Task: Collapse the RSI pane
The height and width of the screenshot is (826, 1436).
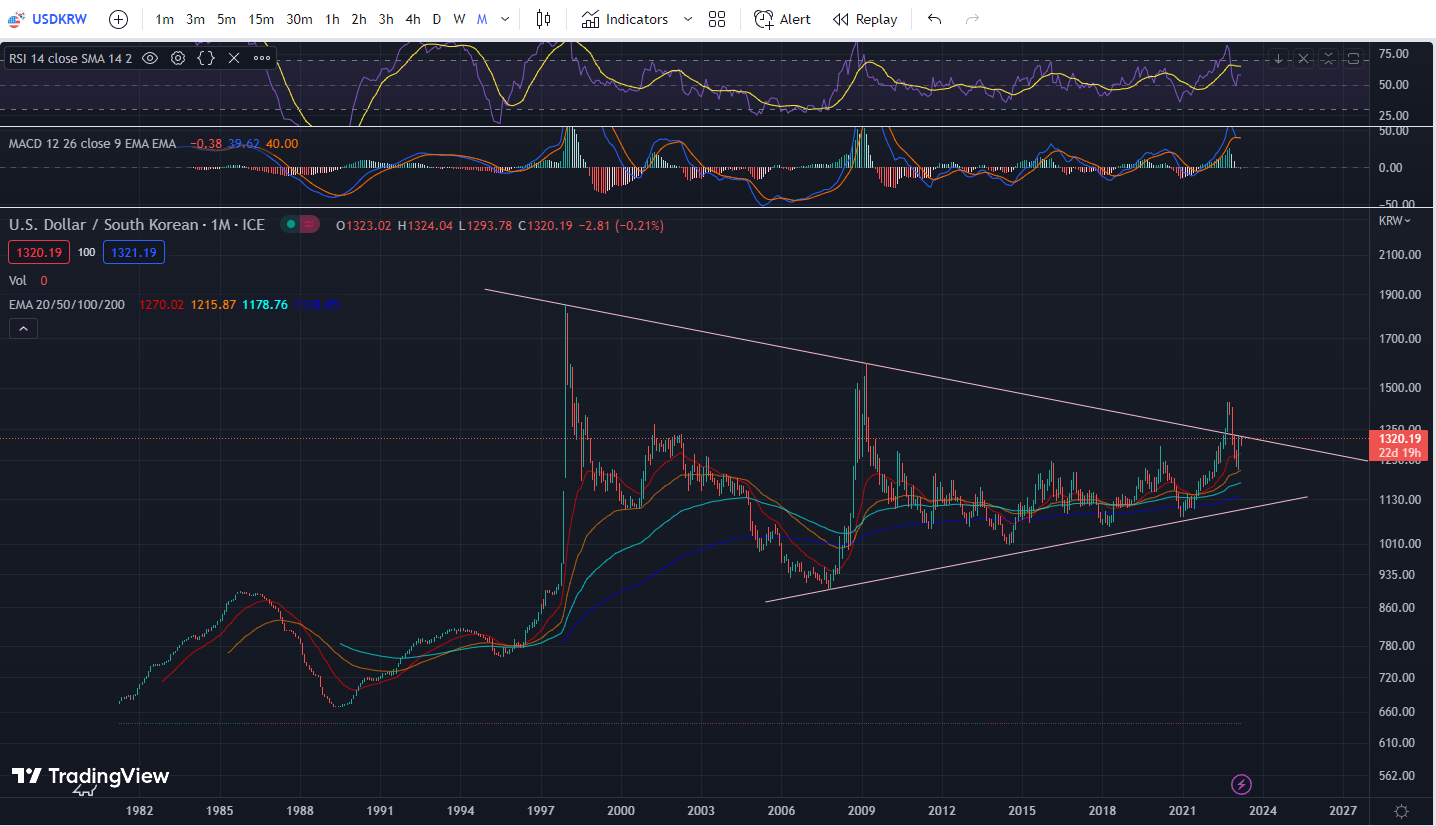Action: coord(1328,58)
